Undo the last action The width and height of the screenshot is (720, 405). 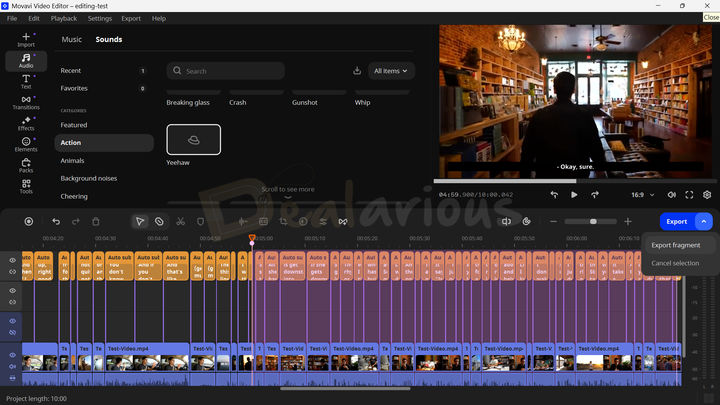click(x=56, y=221)
